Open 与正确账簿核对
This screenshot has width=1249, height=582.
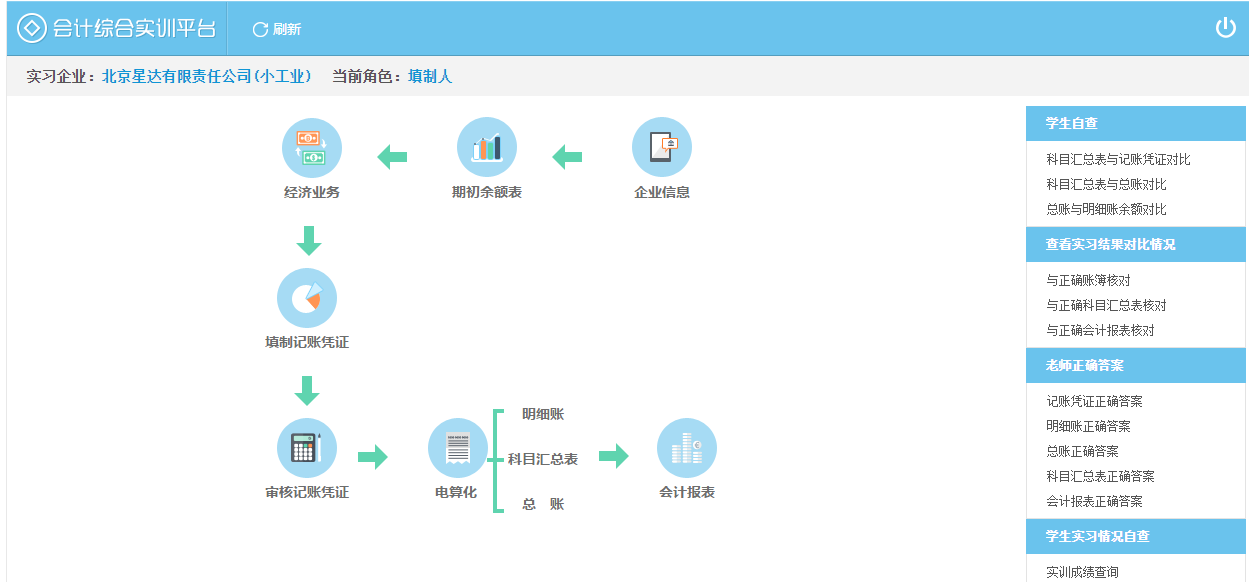click(x=1088, y=280)
